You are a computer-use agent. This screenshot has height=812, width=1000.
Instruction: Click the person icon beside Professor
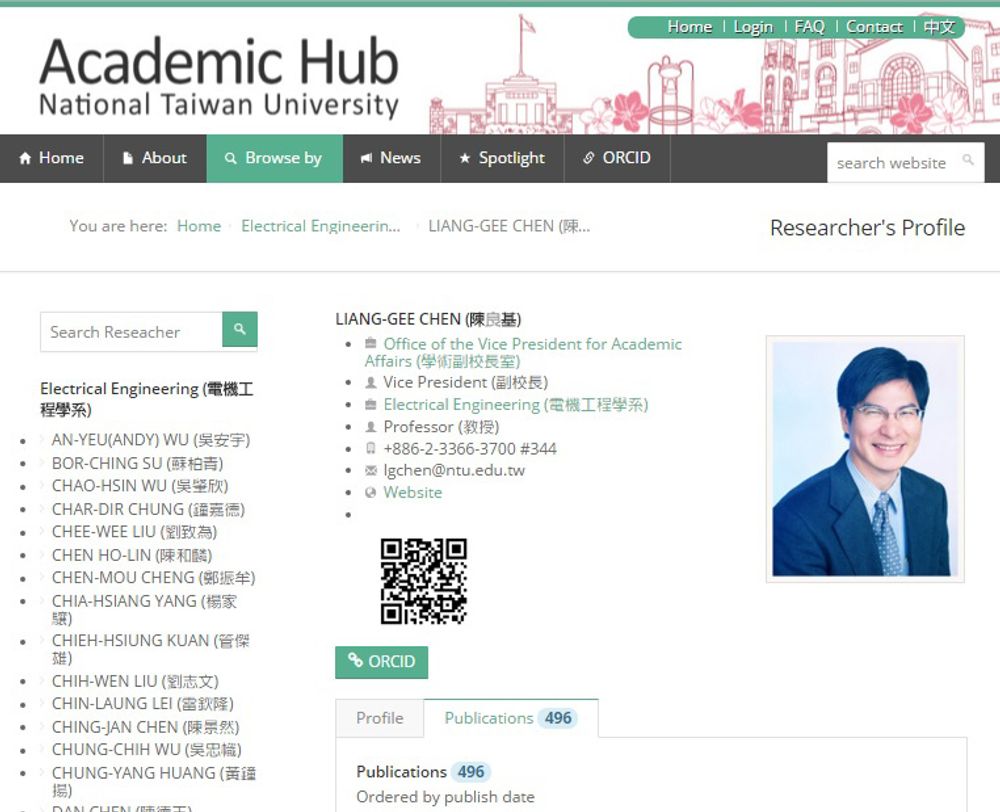[x=371, y=427]
